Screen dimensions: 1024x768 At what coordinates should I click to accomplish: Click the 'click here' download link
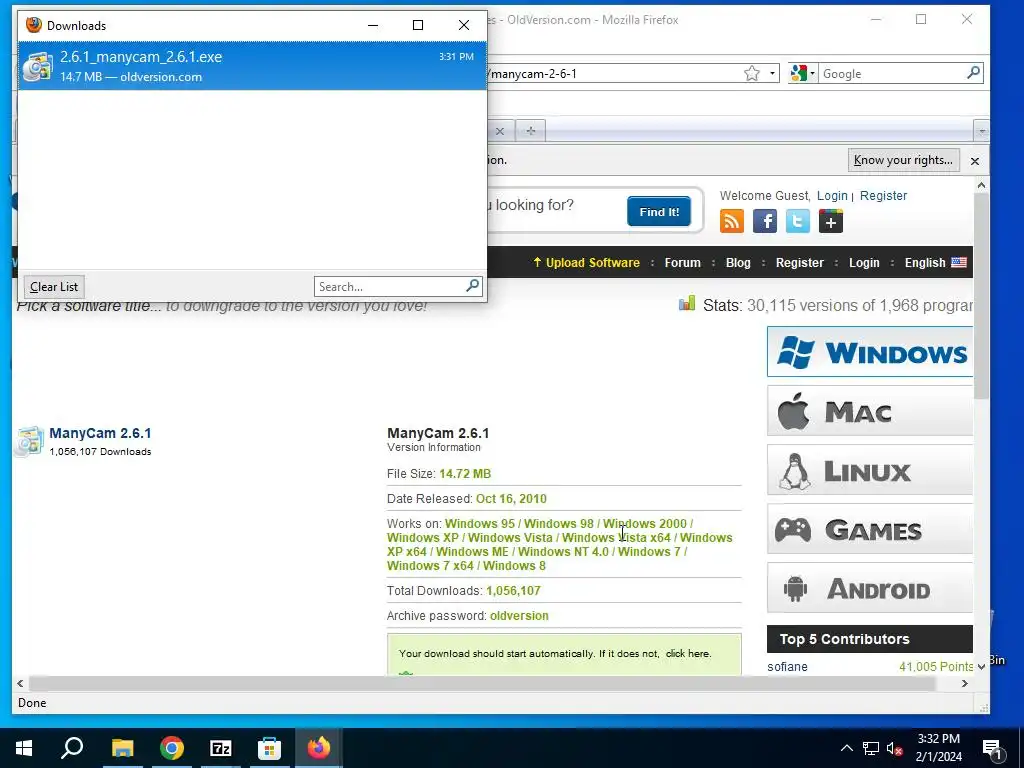click(688, 654)
